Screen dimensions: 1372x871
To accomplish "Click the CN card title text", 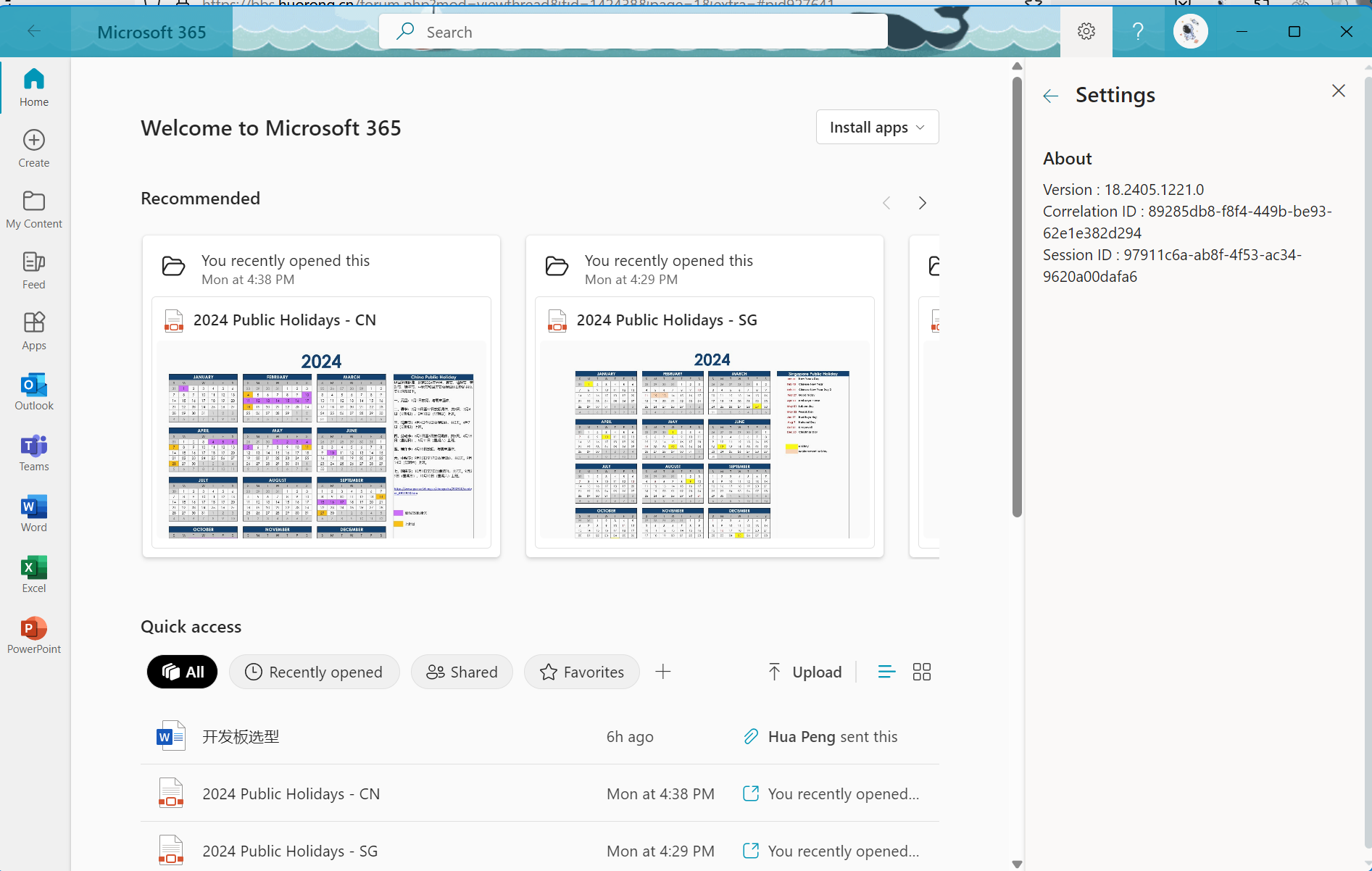I will [285, 320].
